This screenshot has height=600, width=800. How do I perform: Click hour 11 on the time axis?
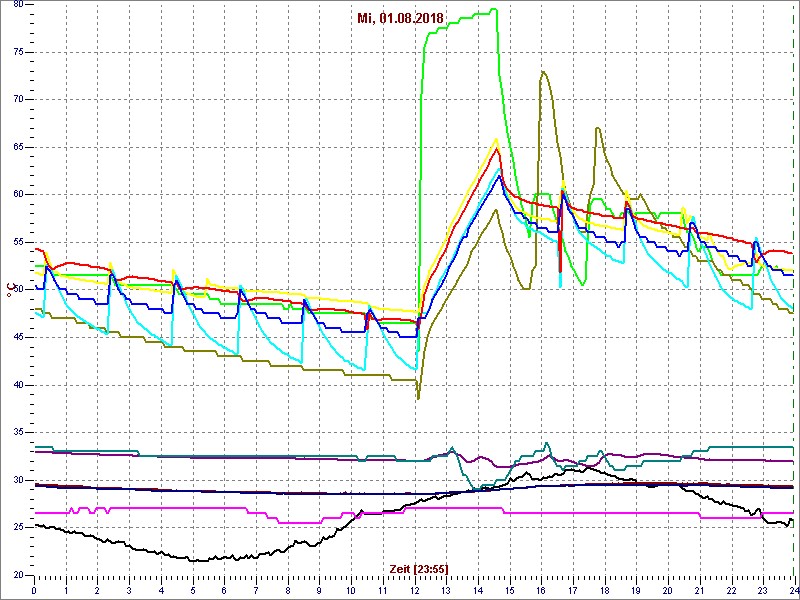(x=383, y=589)
